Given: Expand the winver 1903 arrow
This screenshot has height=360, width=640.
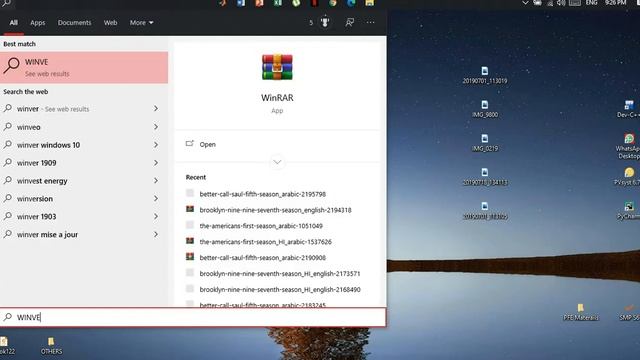Looking at the screenshot, I should tap(156, 217).
